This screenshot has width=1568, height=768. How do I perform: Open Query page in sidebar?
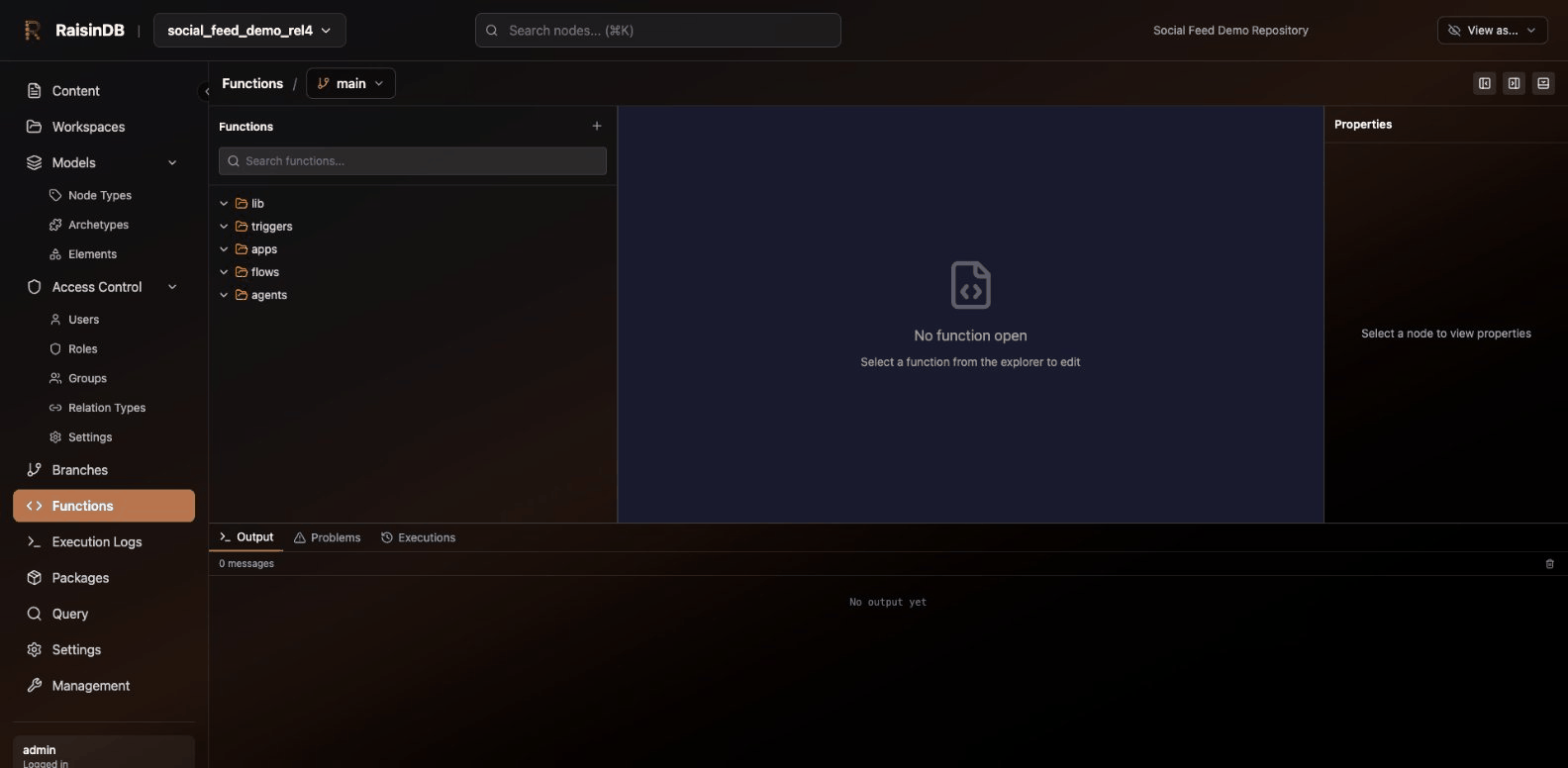(x=69, y=614)
